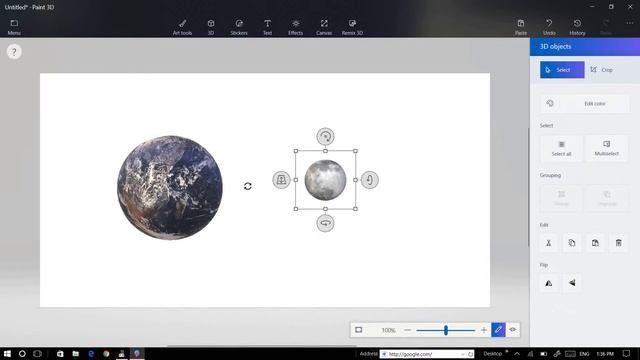Viewport: 640px width, 360px height.
Task: Click the disabled Ungroup button
Action: click(x=607, y=198)
